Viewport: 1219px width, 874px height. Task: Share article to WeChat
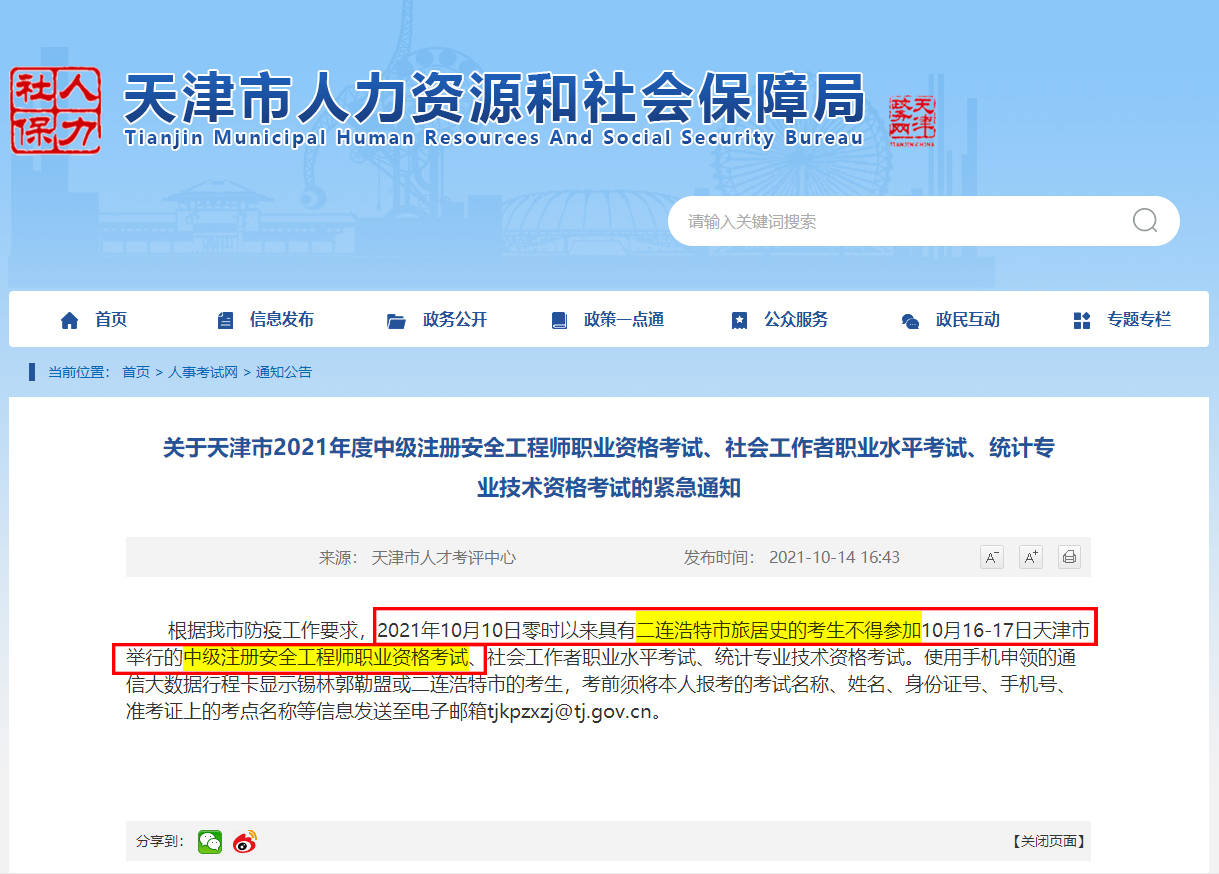[209, 842]
